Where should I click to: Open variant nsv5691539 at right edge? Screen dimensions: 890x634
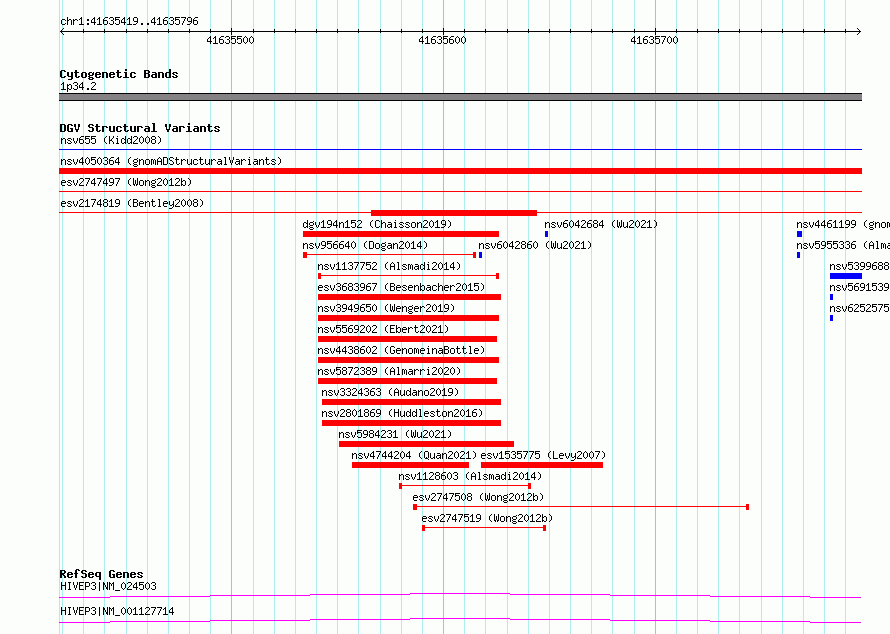[x=859, y=287]
